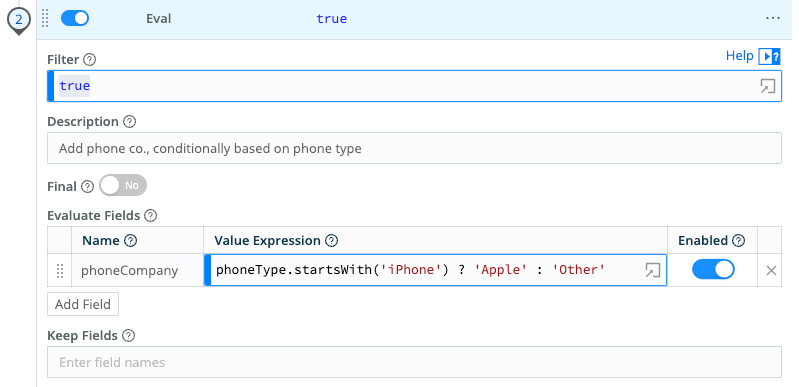This screenshot has height=387, width=799.
Task: Toggle the Final switch set to No
Action: tap(123, 186)
